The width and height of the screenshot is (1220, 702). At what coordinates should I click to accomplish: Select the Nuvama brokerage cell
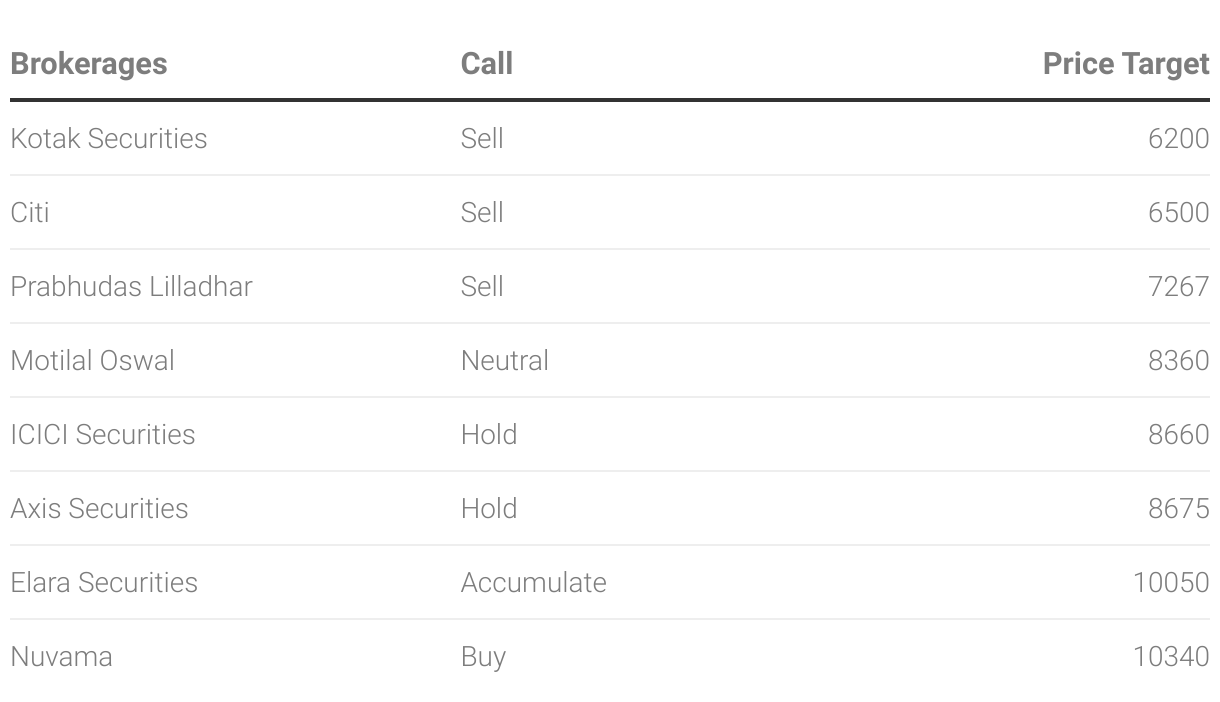coord(61,656)
